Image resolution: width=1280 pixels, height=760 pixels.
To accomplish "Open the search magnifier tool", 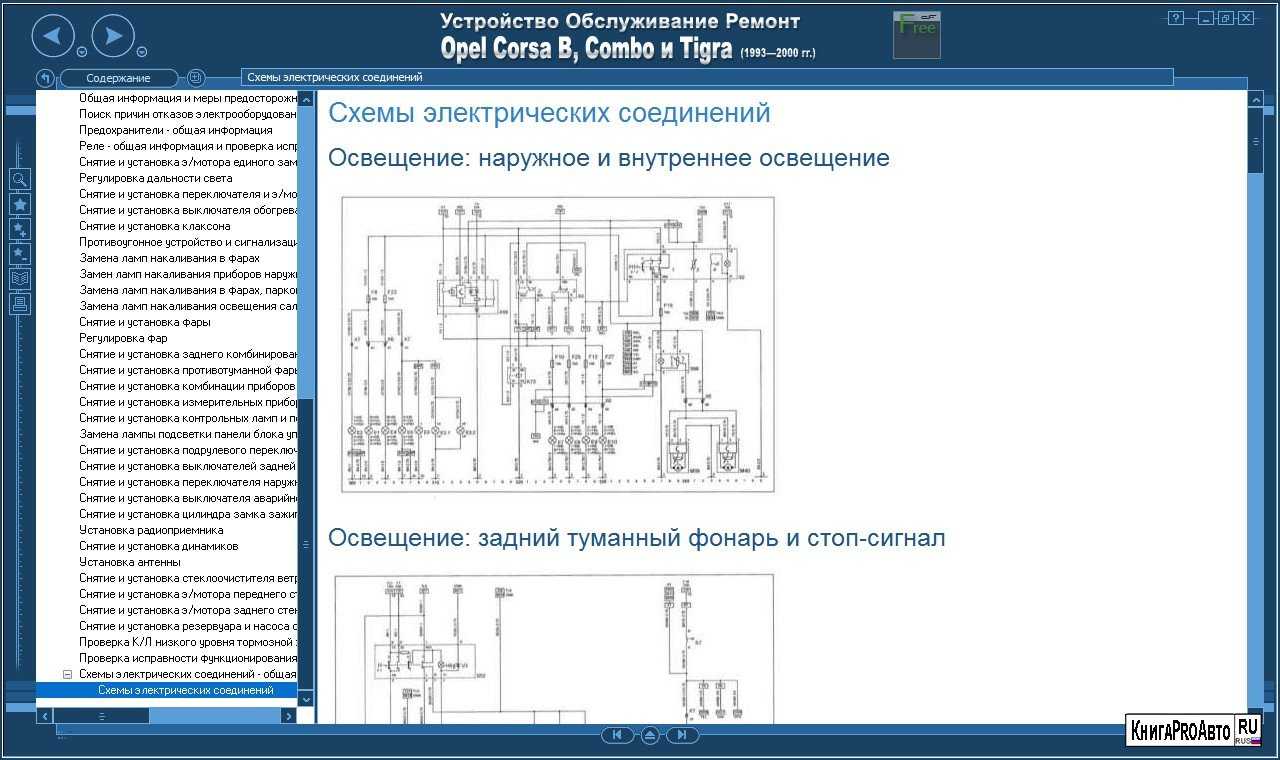I will [20, 180].
